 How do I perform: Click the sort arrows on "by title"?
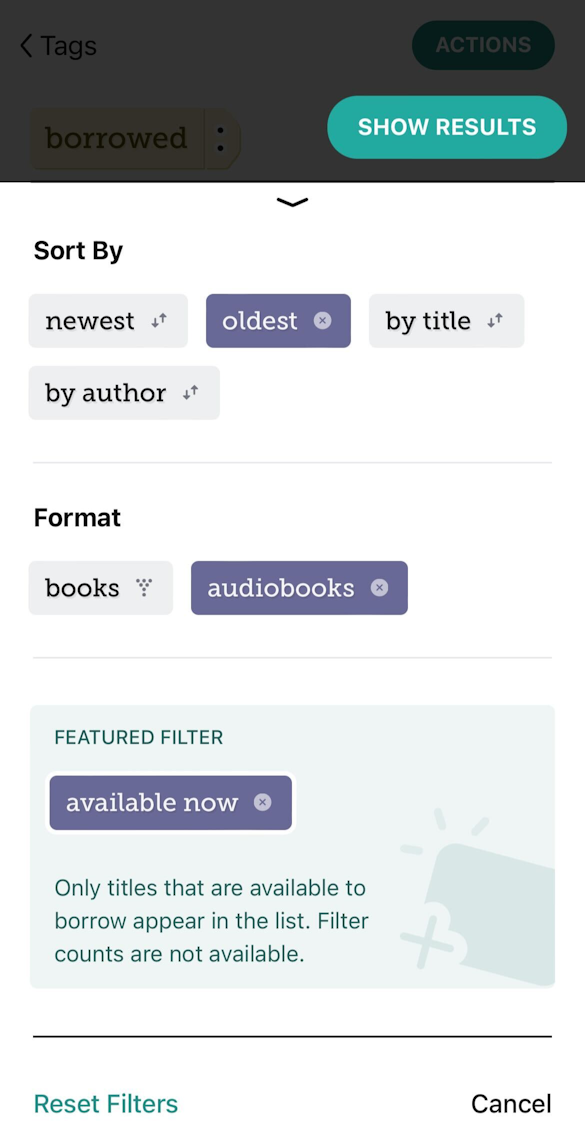[492, 320]
